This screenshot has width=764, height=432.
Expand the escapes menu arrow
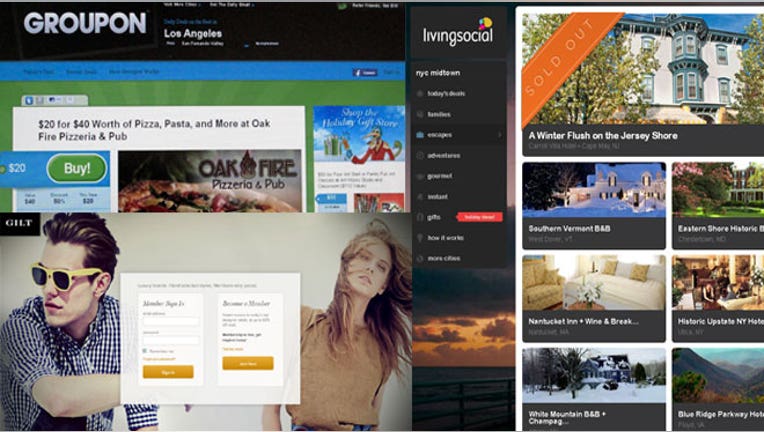[500, 135]
